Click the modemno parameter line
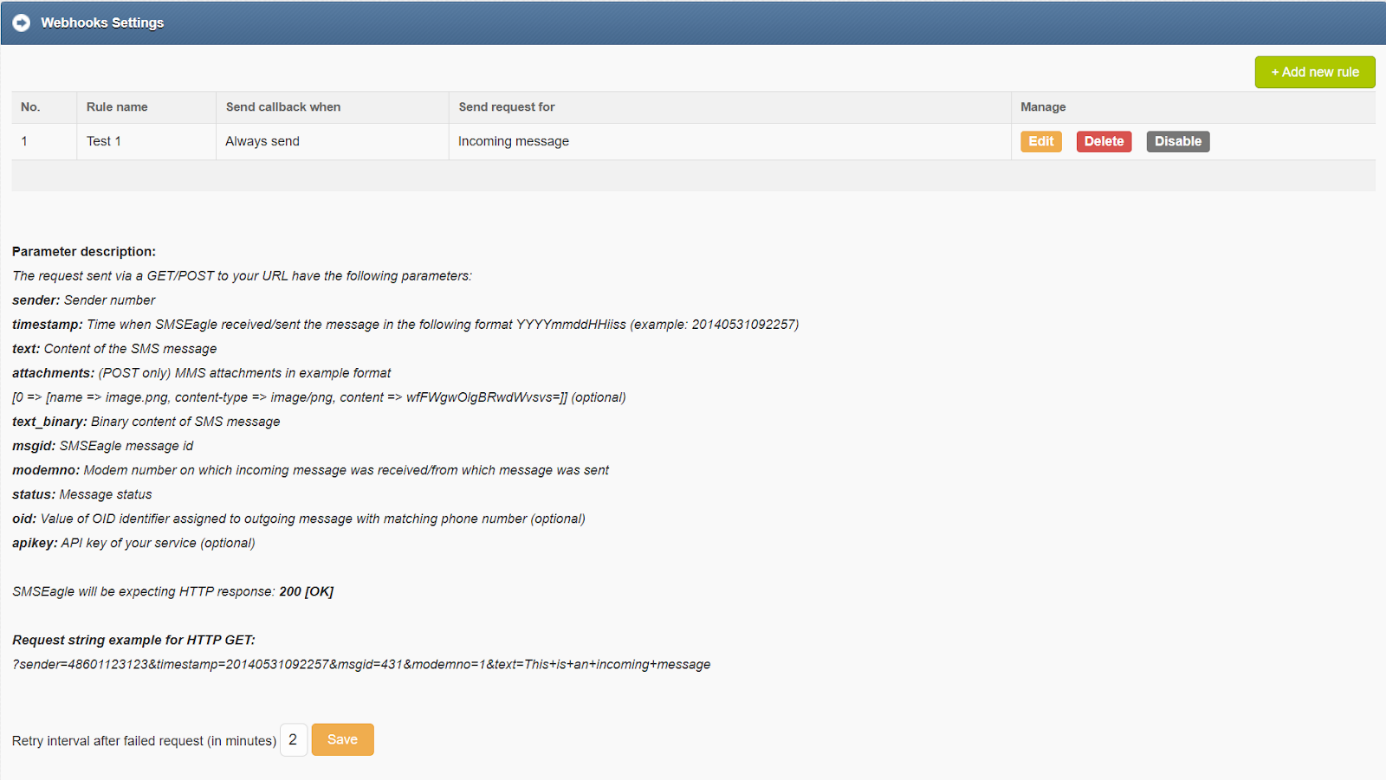The width and height of the screenshot is (1386, 780). point(310,470)
